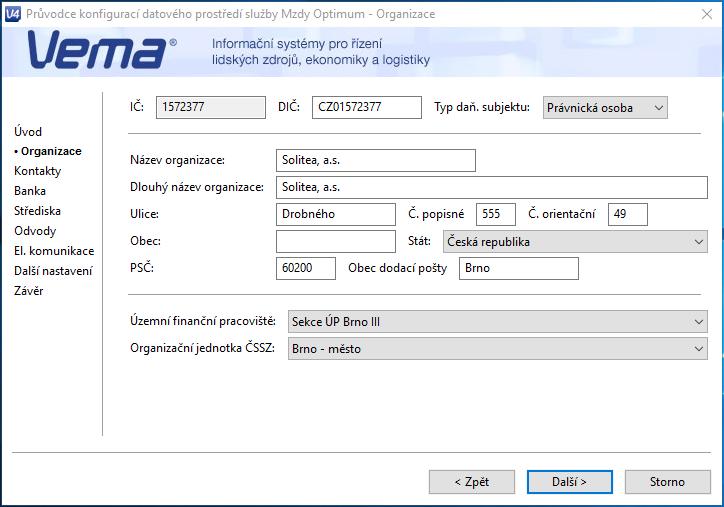Click the Vema tagline text in header
The height and width of the screenshot is (507, 724).
pyautogui.click(x=321, y=52)
